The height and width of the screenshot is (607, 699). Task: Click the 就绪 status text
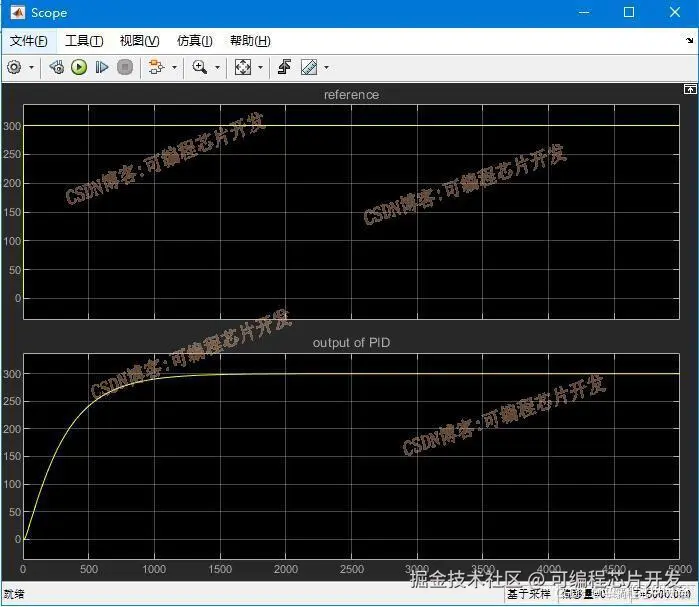coord(14,594)
